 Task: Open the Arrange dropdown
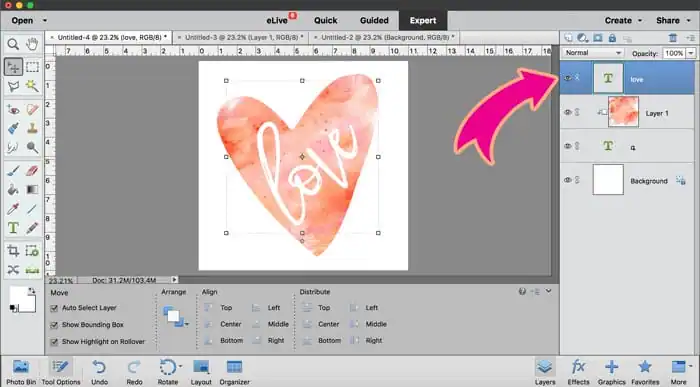[175, 316]
